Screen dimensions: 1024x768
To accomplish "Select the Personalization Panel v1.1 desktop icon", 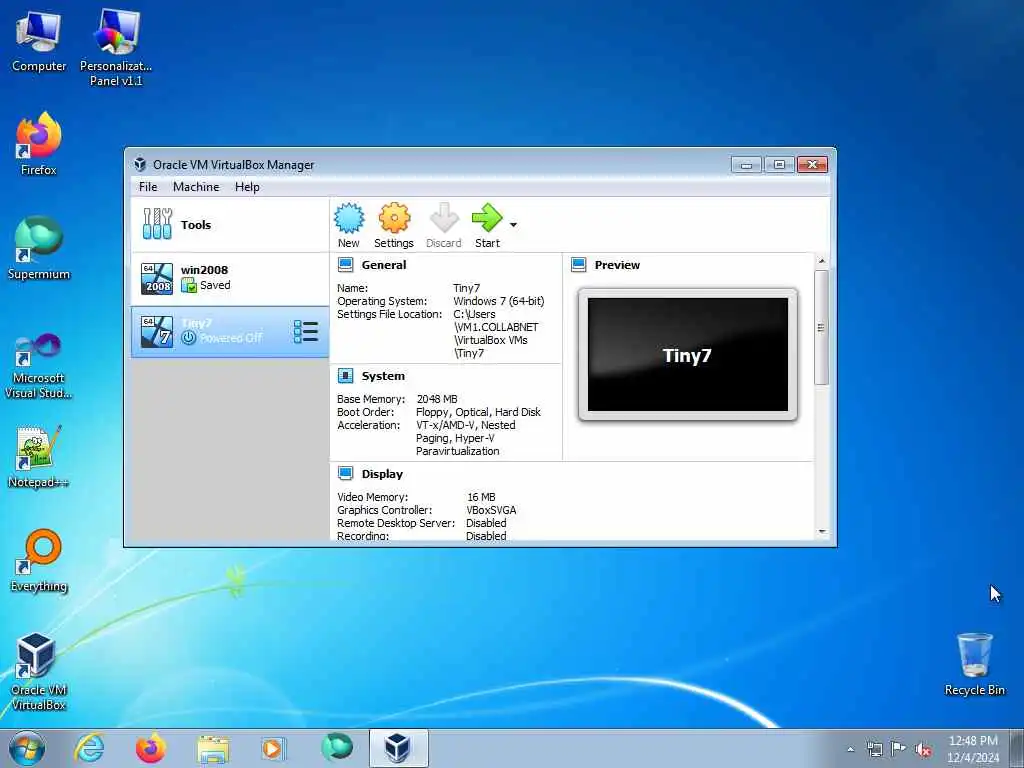I will [x=116, y=48].
